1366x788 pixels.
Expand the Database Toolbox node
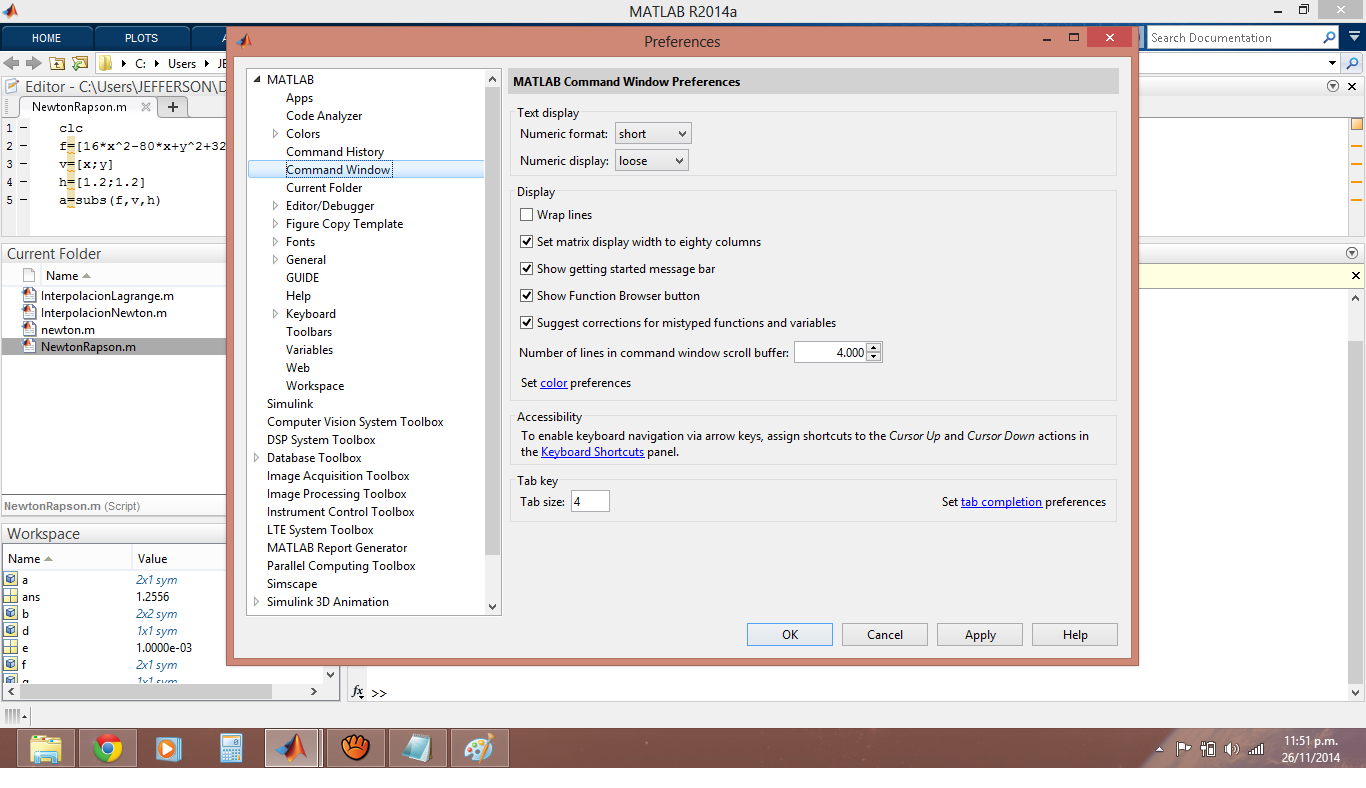(x=257, y=458)
